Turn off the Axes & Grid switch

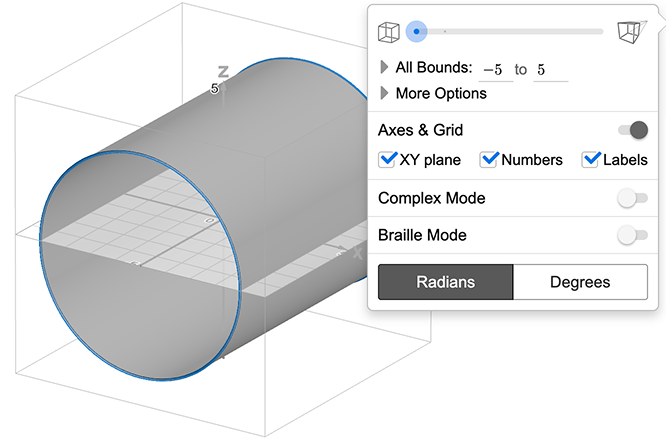632,130
